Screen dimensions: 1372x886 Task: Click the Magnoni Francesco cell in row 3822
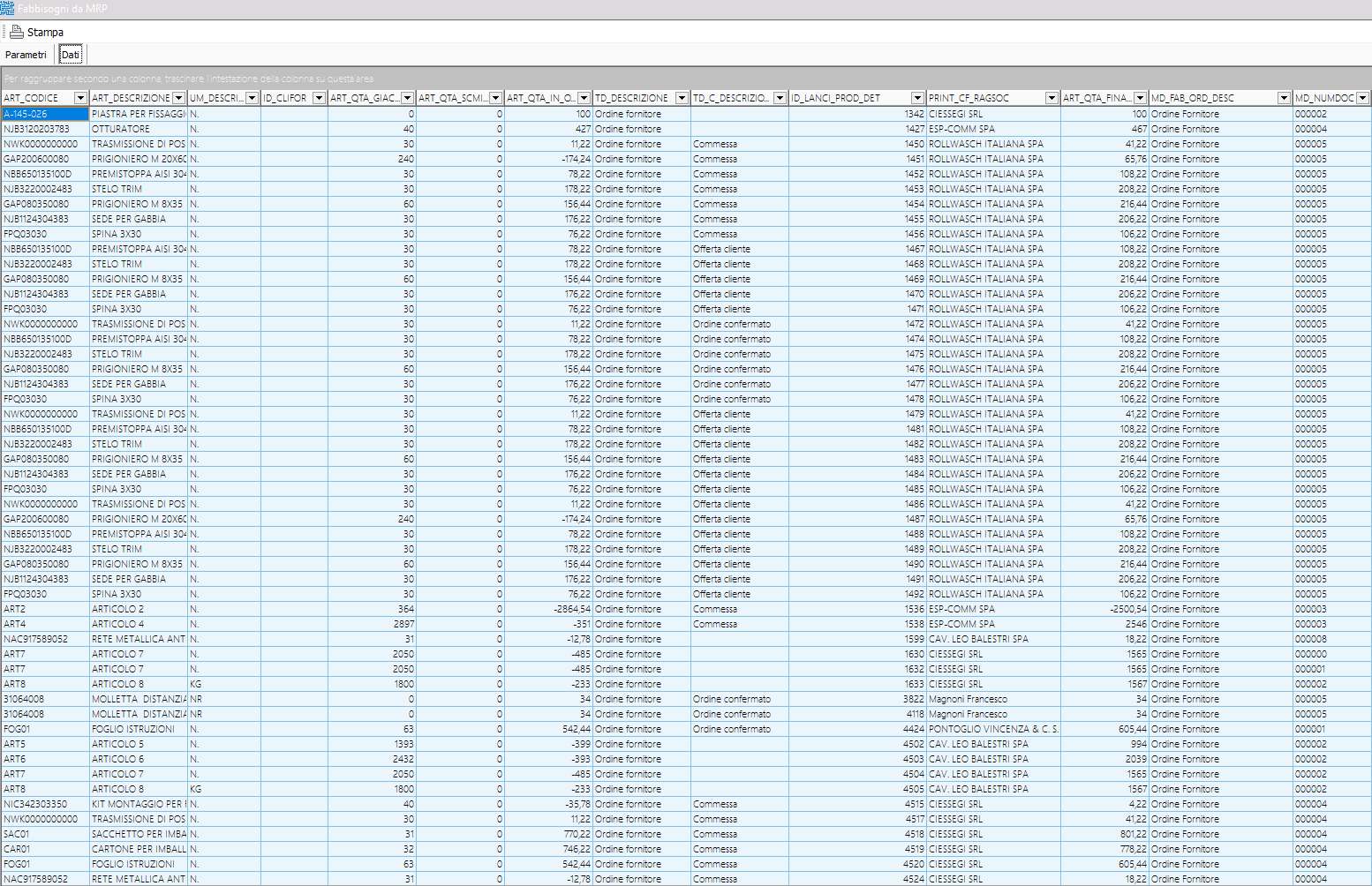point(993,699)
